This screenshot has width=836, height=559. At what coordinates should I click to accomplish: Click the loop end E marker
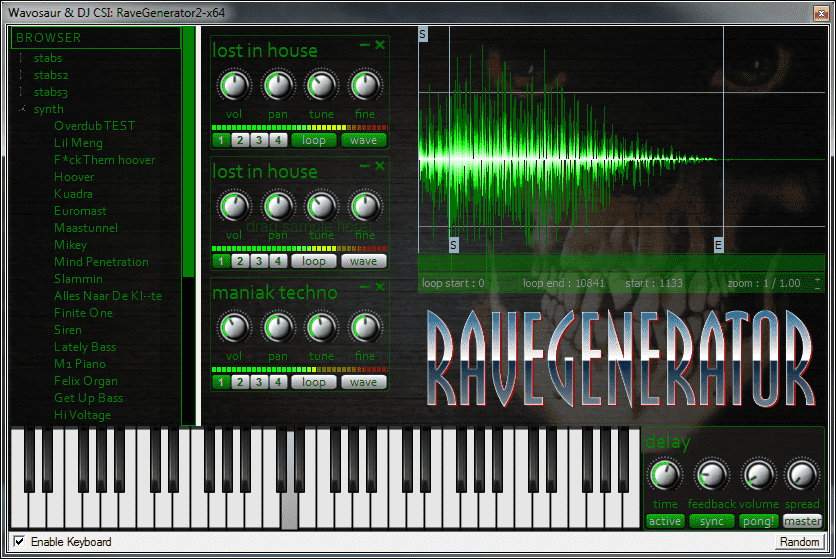(718, 245)
